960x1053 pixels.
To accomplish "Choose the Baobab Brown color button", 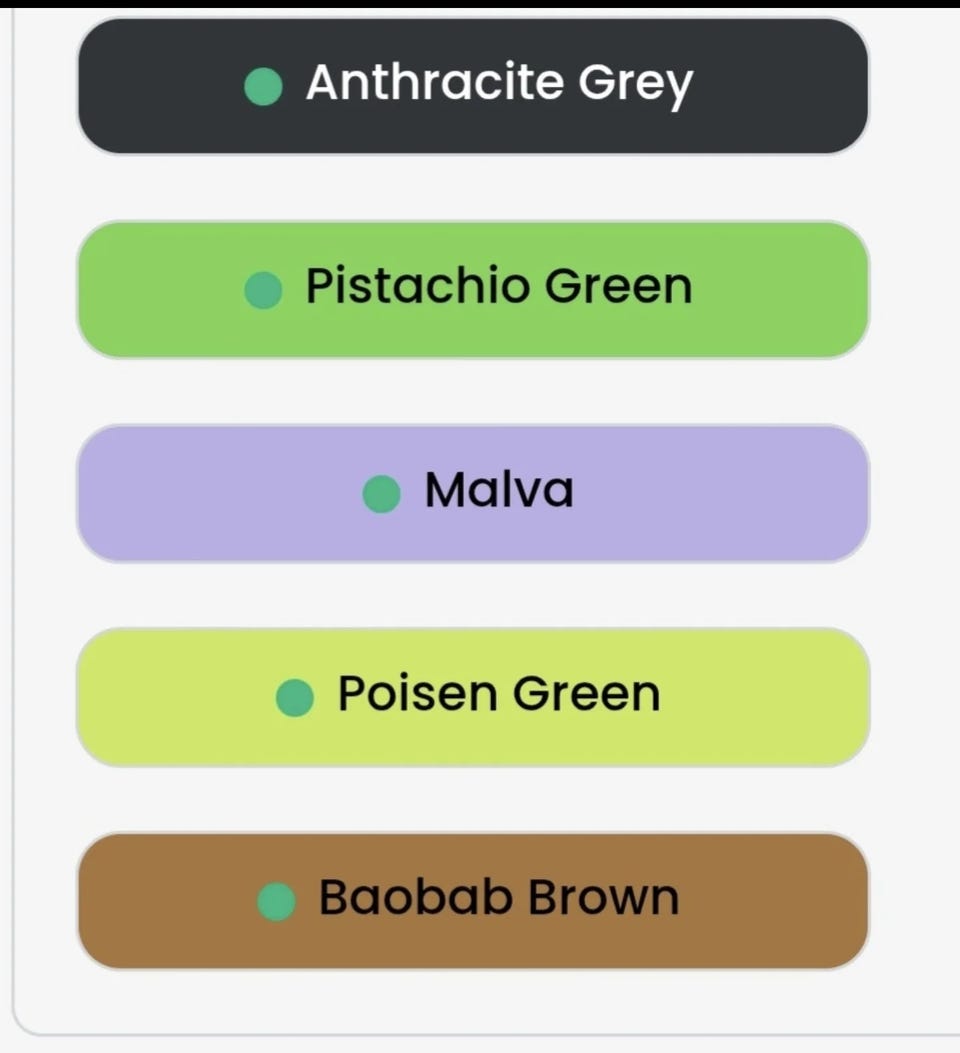I will (x=473, y=901).
